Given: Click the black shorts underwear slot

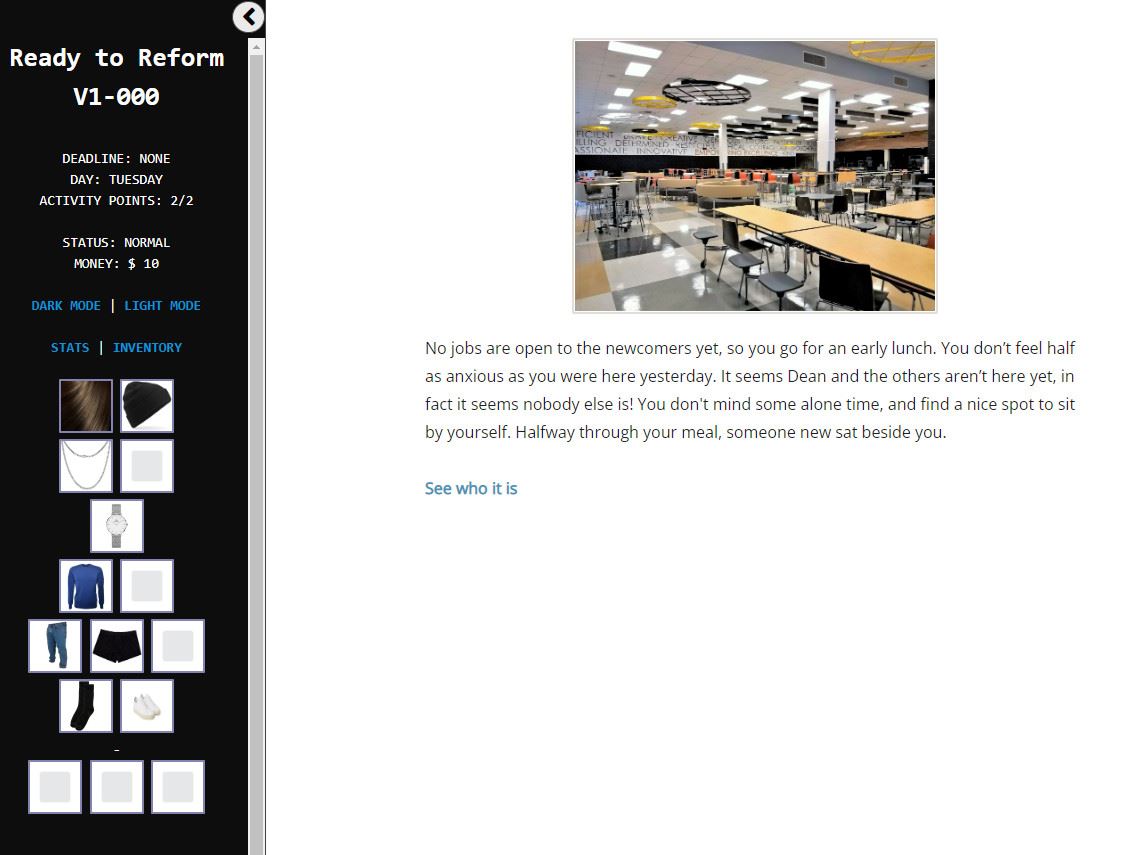Looking at the screenshot, I should (117, 646).
